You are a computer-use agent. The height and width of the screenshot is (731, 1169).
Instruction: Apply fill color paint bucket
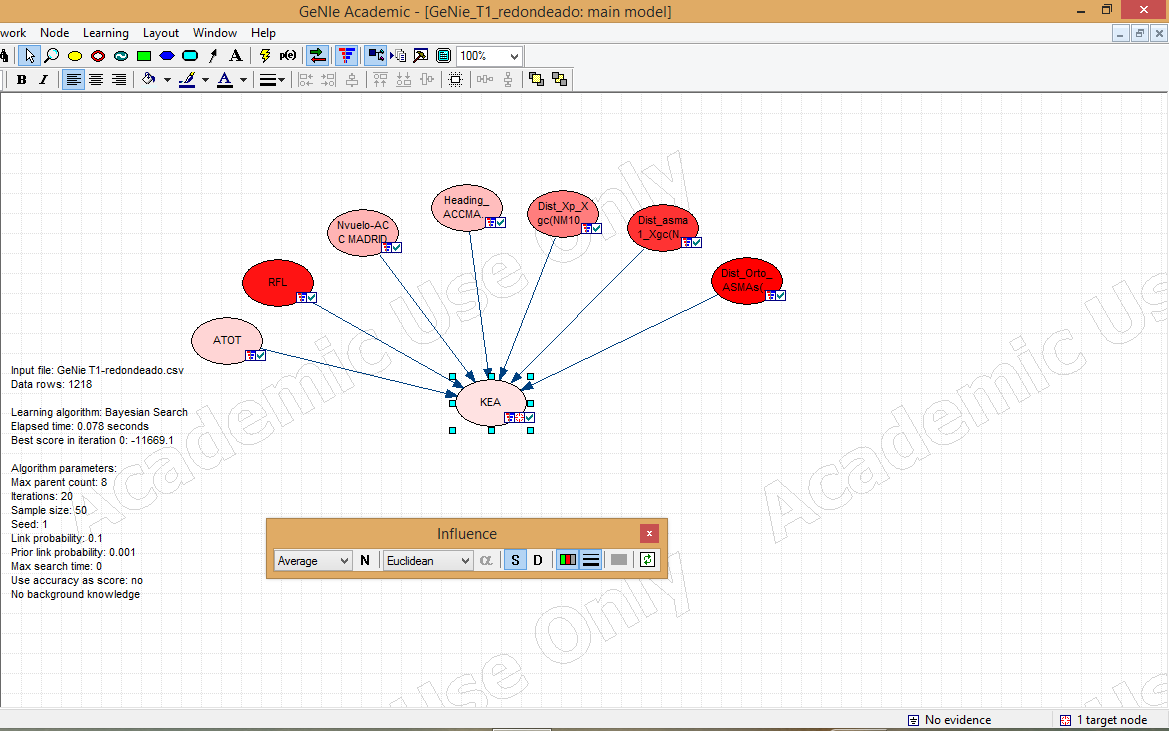(148, 80)
